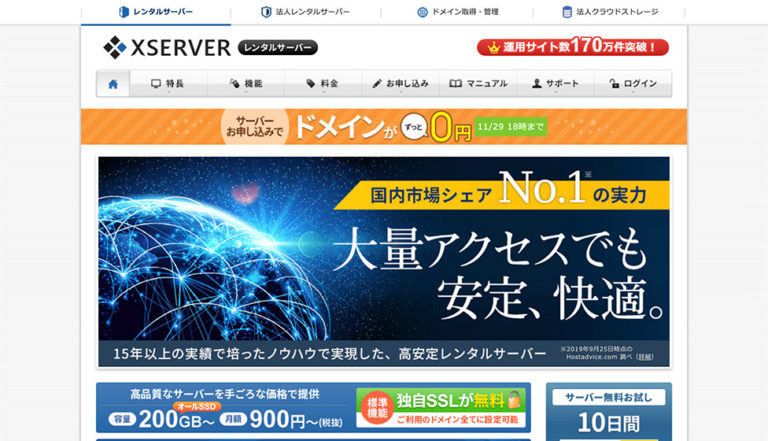Expand the dropdown arrow under サポート
Screen dimensions: 768x441
click(555, 92)
